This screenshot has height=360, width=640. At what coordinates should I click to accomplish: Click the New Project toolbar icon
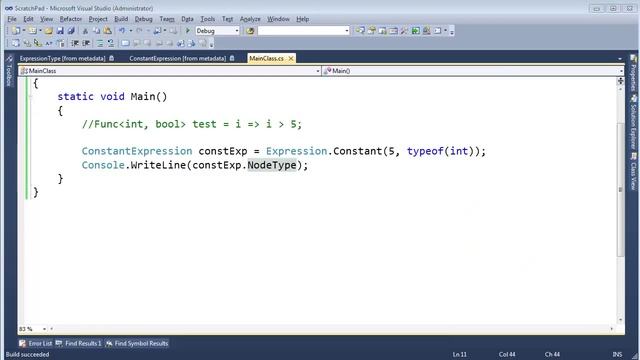click(16, 31)
